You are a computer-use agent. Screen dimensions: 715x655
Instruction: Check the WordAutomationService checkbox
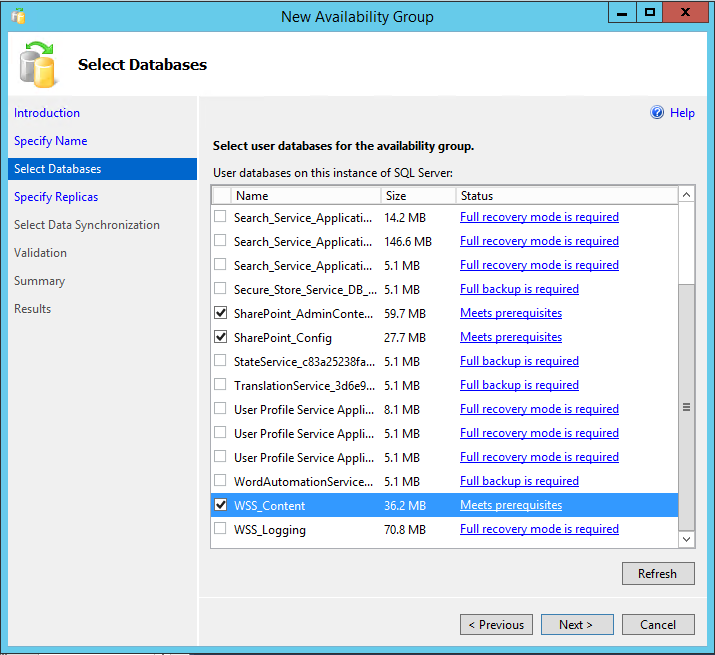[220, 481]
